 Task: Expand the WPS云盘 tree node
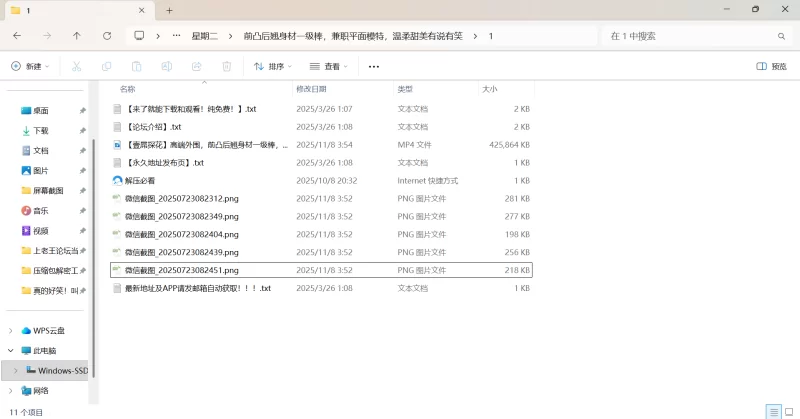tap(11, 331)
